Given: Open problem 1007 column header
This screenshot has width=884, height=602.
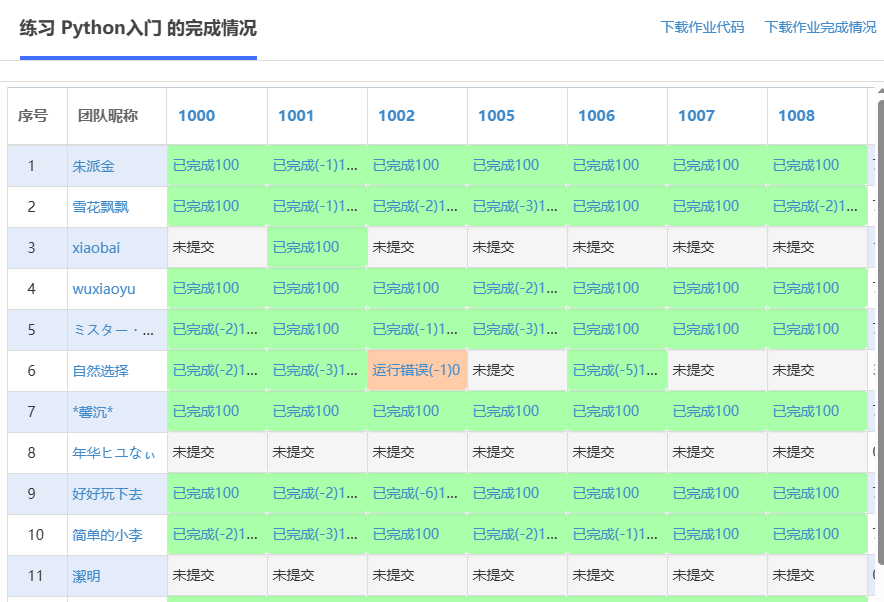Looking at the screenshot, I should 696,116.
